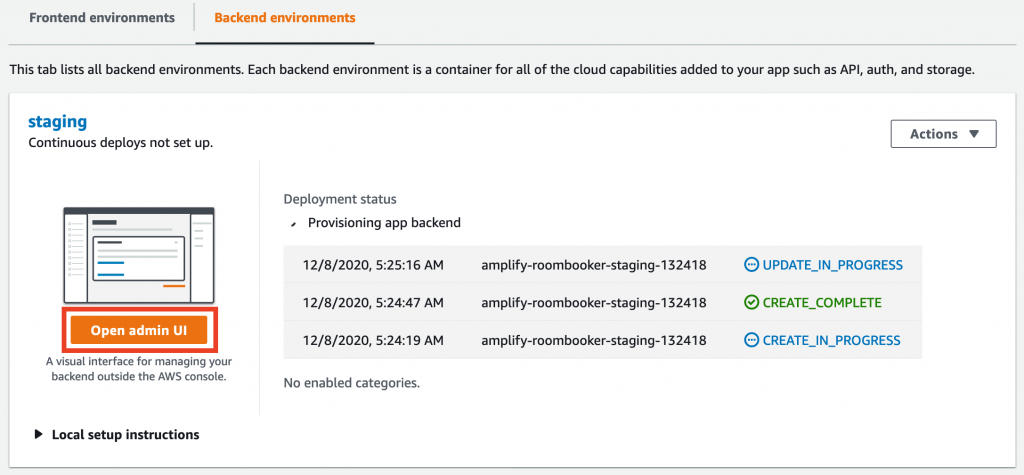Open the staging environment link

point(57,122)
